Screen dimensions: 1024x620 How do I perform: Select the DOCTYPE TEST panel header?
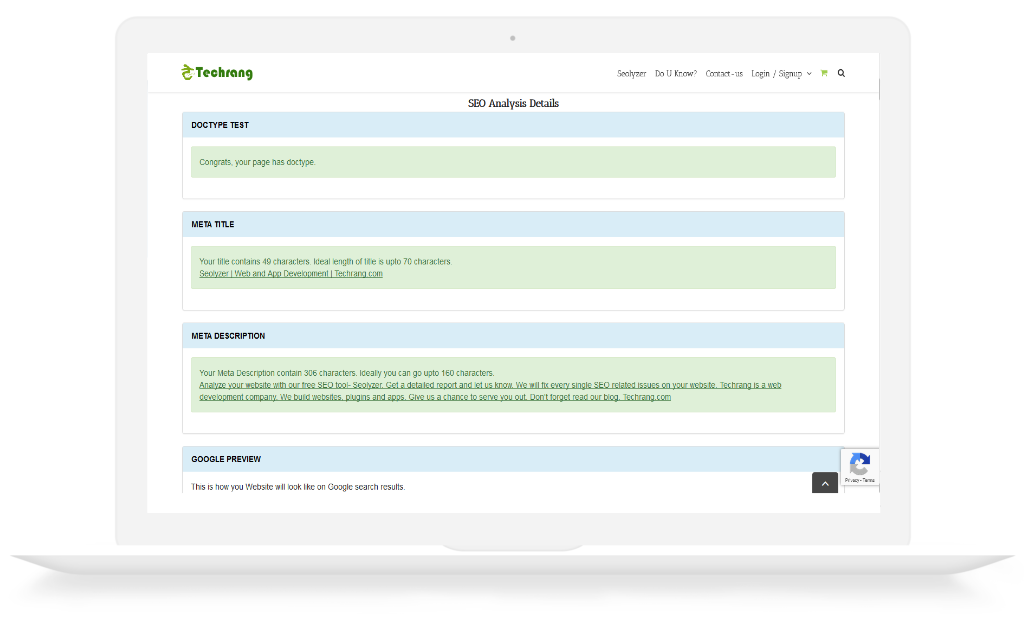(513, 125)
